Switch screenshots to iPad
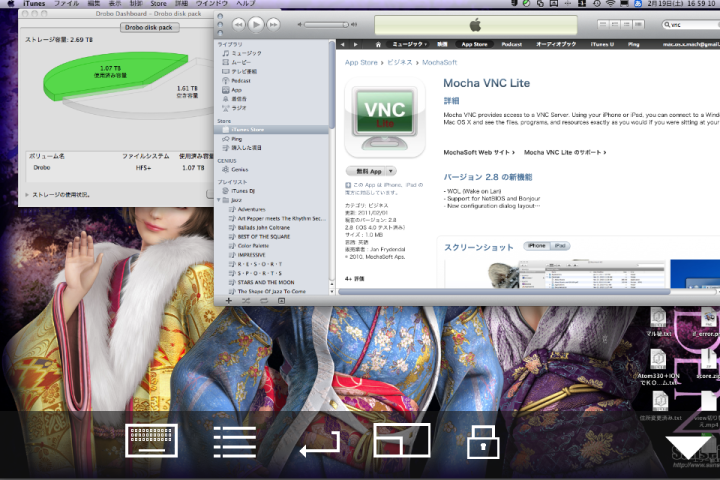The image size is (720, 480). (560, 246)
